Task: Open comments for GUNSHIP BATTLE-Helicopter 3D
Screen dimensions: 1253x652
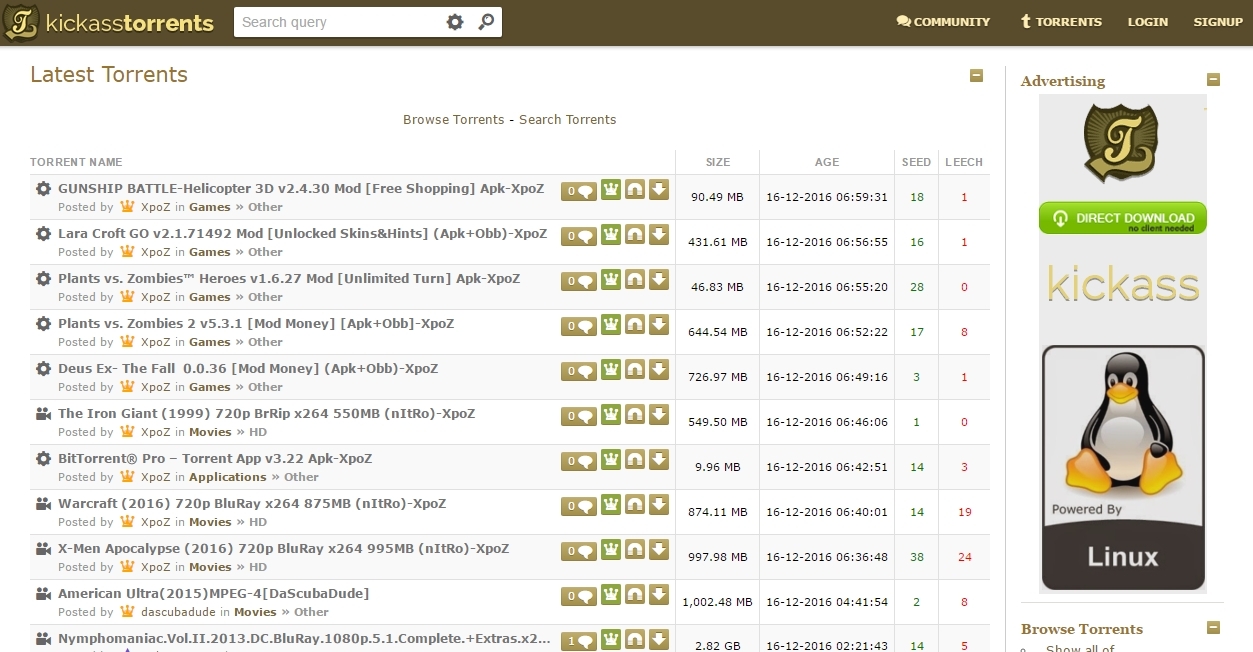Action: (x=579, y=191)
